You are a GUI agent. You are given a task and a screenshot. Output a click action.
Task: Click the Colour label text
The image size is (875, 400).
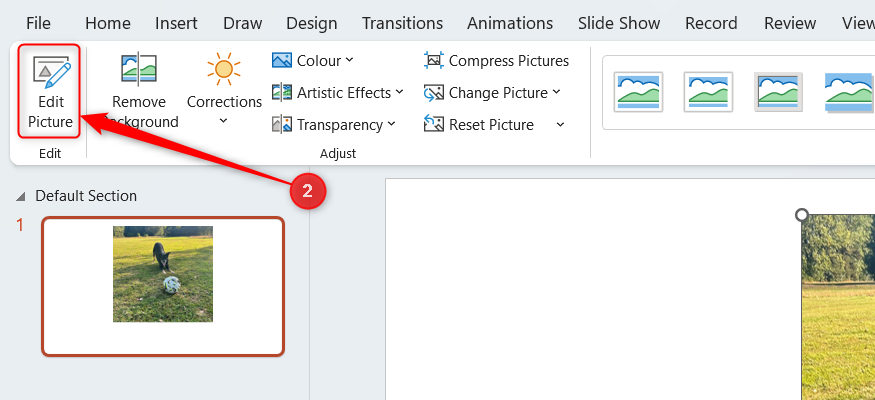pos(319,60)
